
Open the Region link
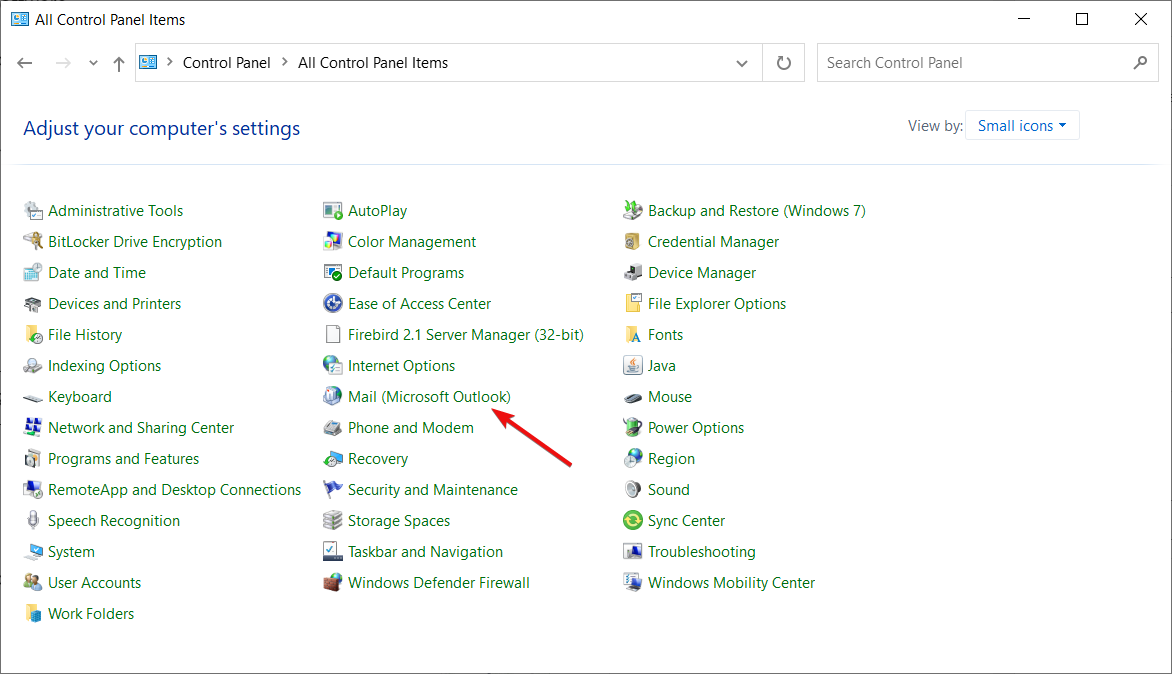tap(671, 459)
